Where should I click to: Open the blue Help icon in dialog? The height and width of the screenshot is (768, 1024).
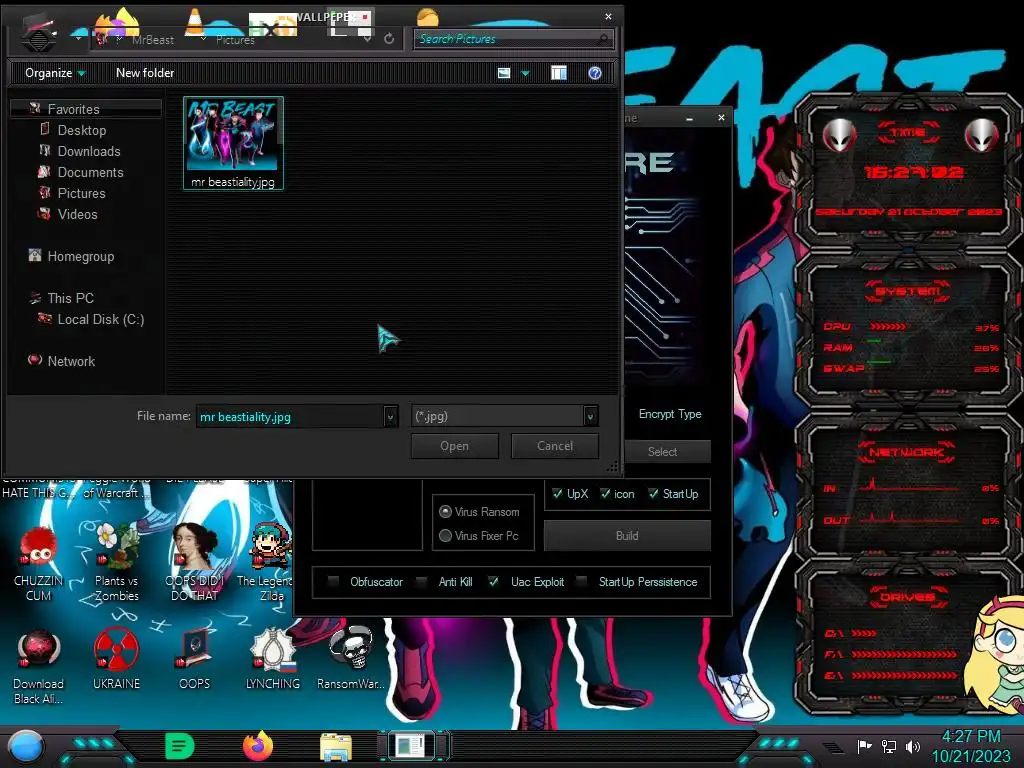[594, 73]
